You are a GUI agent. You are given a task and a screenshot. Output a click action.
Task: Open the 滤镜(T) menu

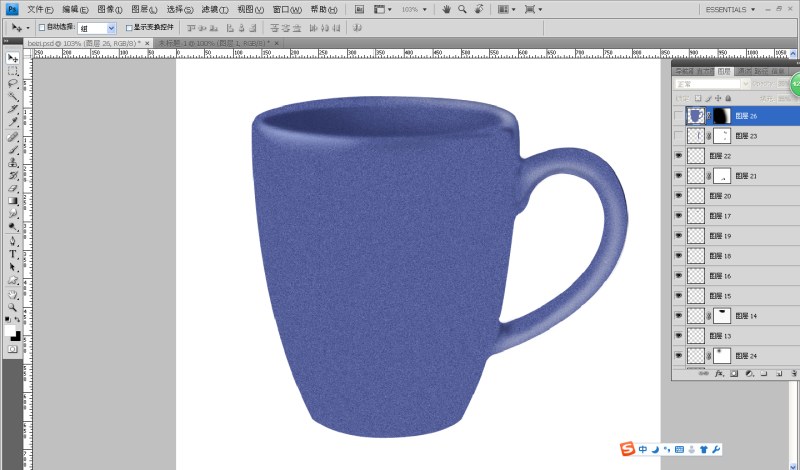click(x=215, y=9)
